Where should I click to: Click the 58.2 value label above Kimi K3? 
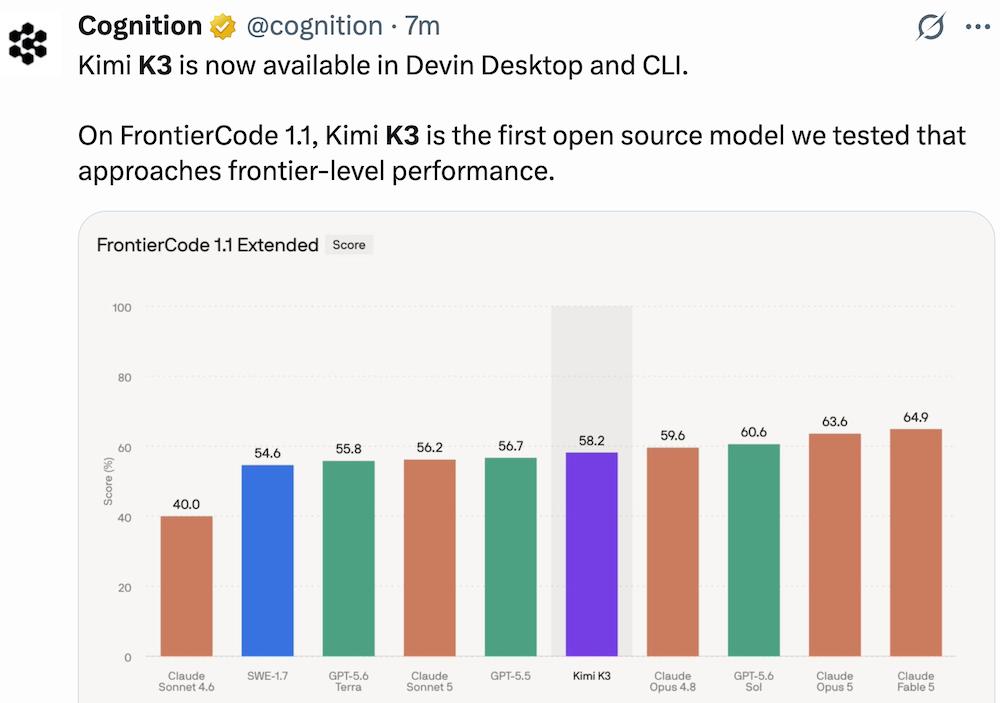pos(592,441)
